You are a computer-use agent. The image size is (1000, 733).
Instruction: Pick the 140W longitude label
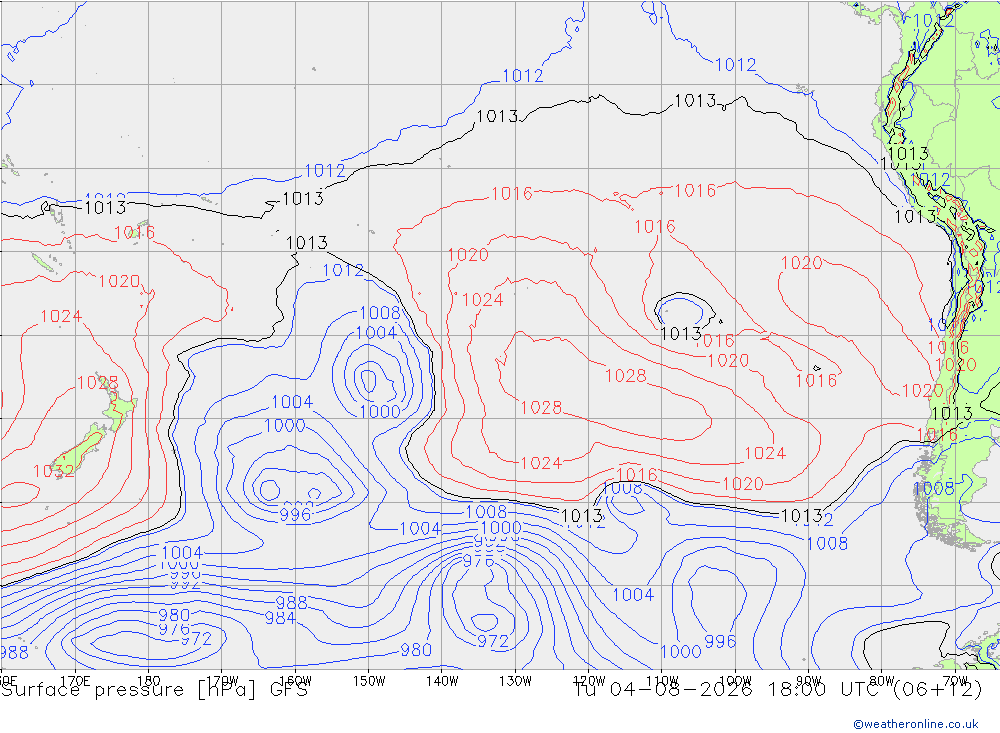[x=442, y=681]
